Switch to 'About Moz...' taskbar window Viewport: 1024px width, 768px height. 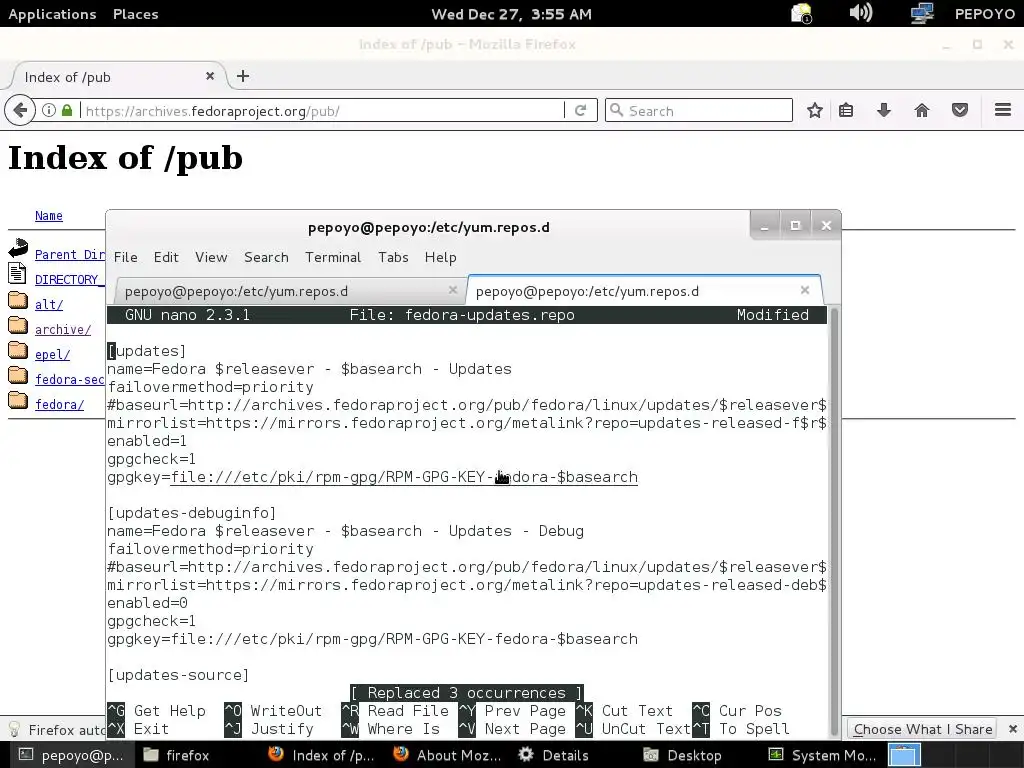click(448, 756)
